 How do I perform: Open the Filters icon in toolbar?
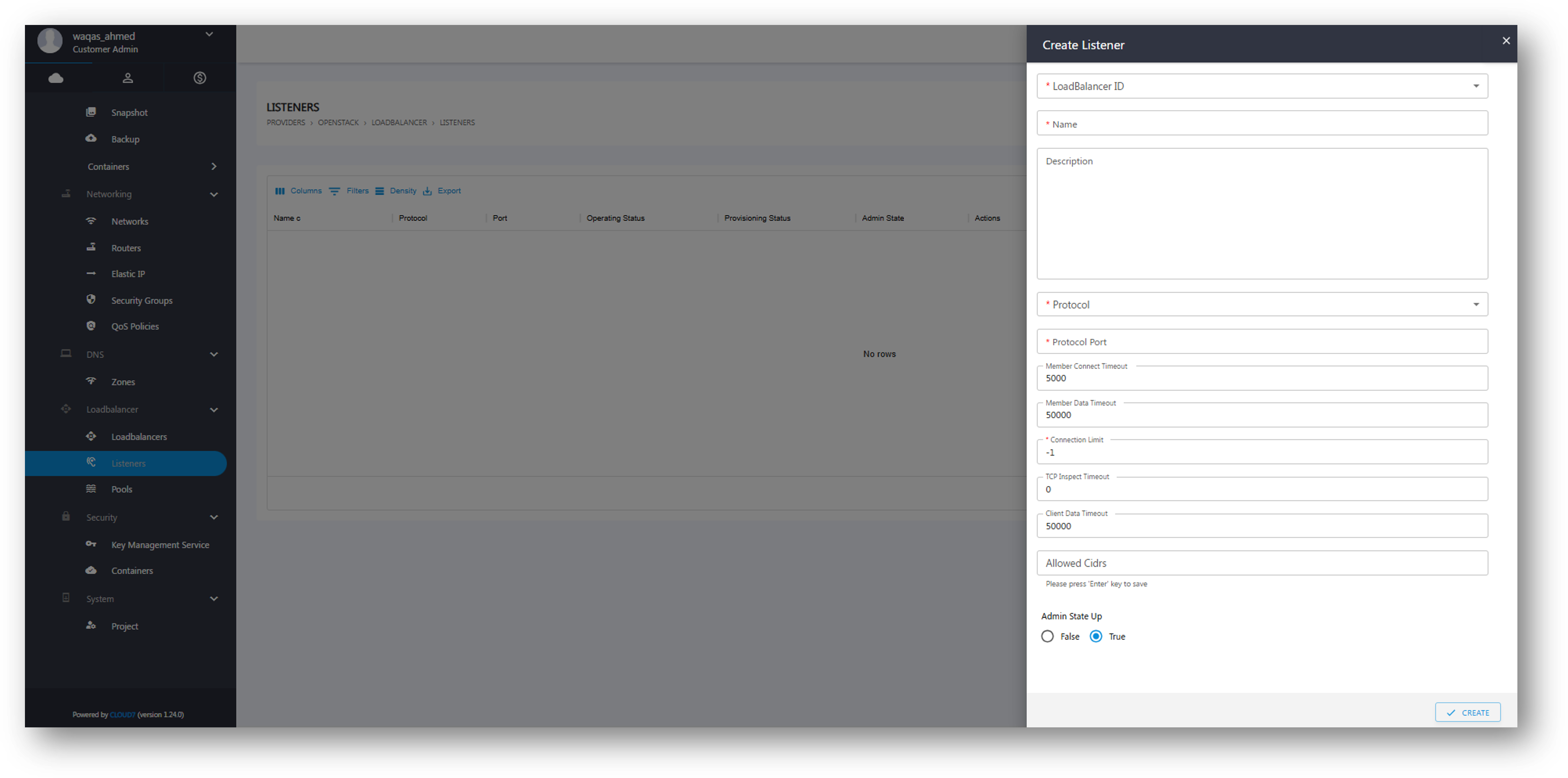[334, 191]
